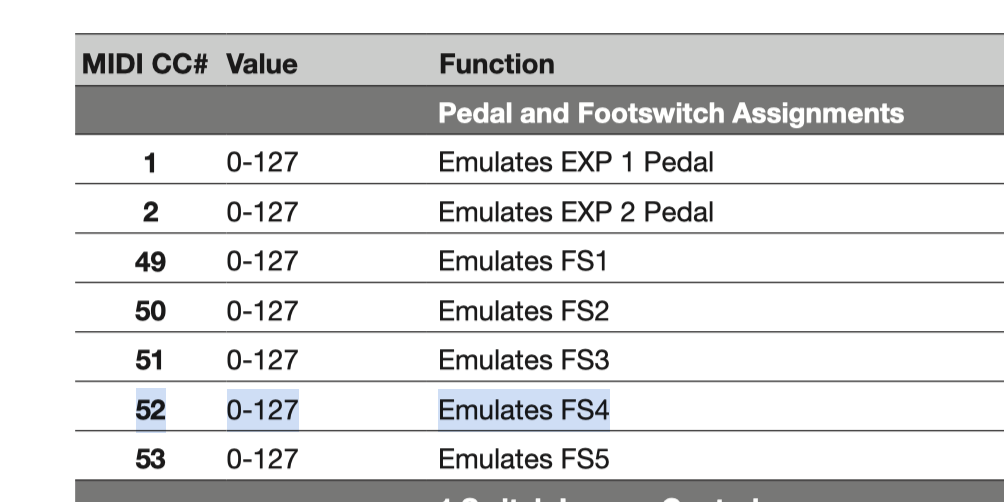Click the Emulates FS5 function text
This screenshot has width=1004, height=502.
click(x=523, y=459)
